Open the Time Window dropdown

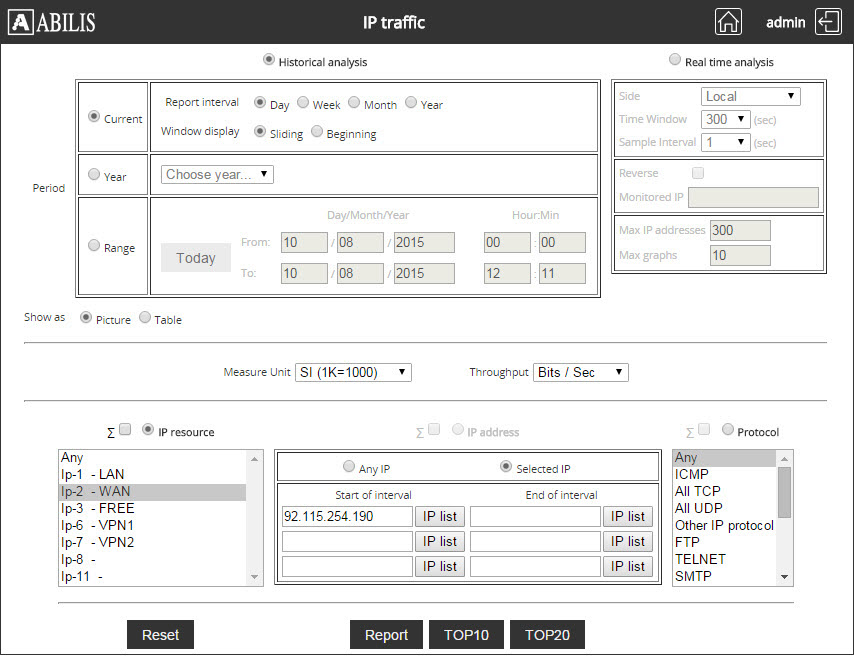click(724, 118)
